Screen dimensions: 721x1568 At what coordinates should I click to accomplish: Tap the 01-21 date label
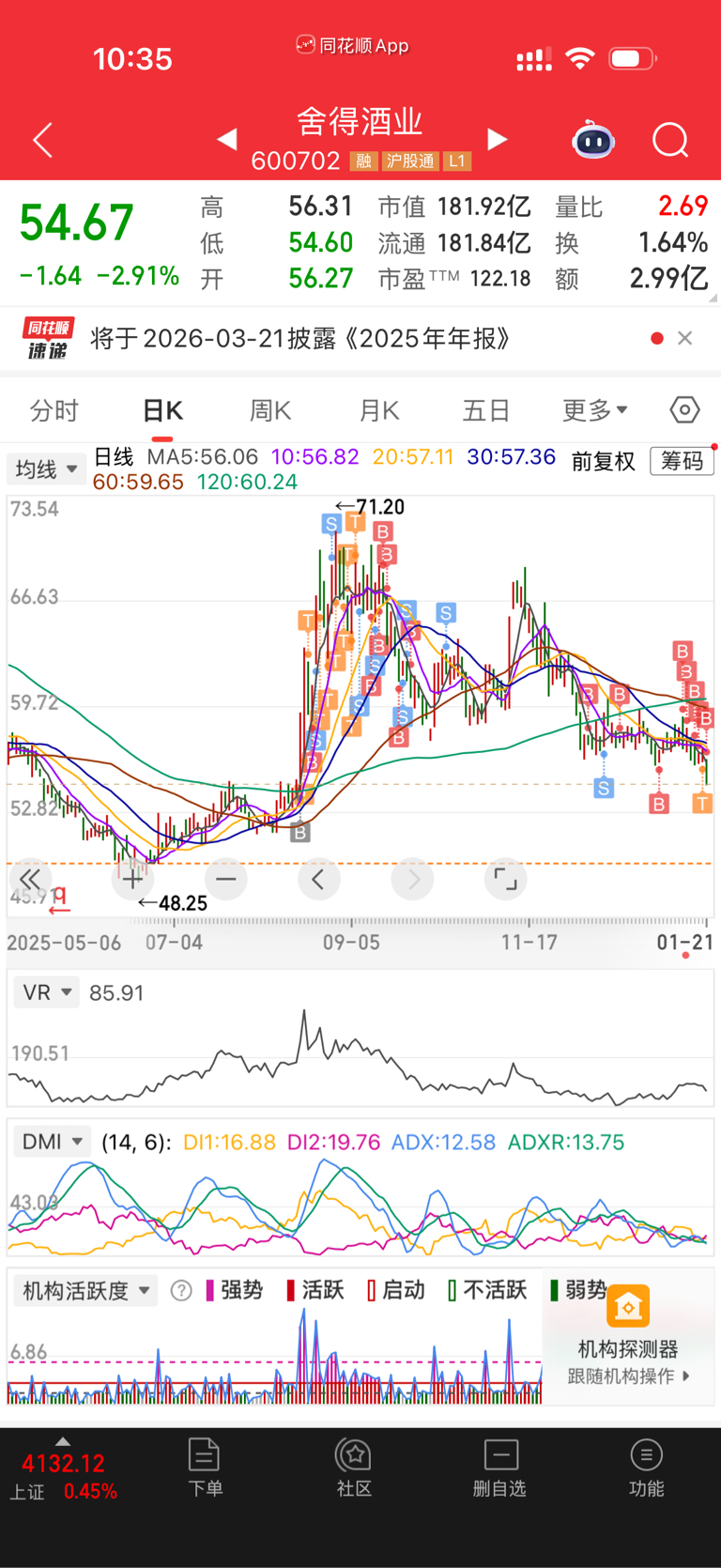point(685,942)
